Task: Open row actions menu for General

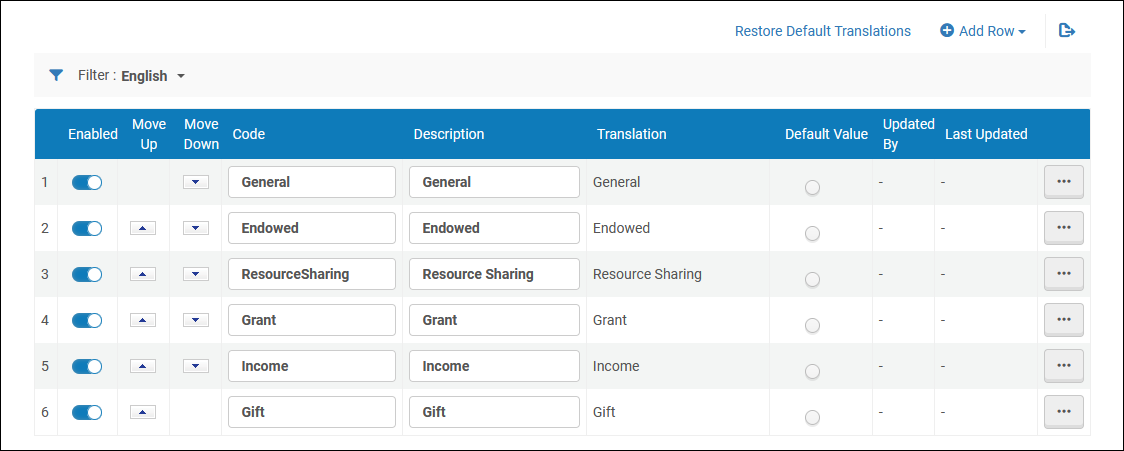Action: click(x=1063, y=182)
